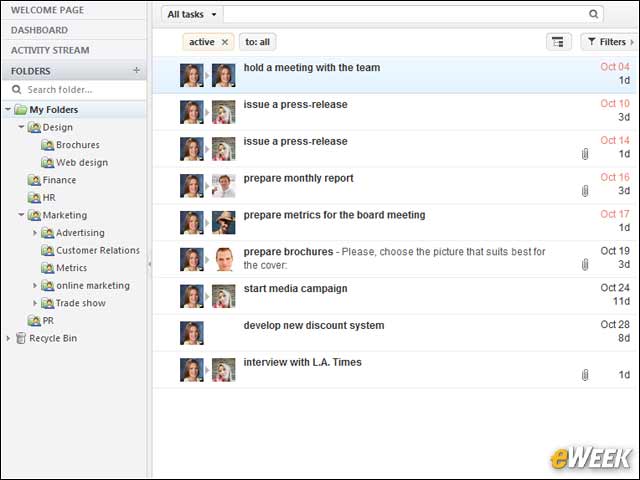Open task 'interview with L.A. Times'
This screenshot has width=640, height=480.
302,362
